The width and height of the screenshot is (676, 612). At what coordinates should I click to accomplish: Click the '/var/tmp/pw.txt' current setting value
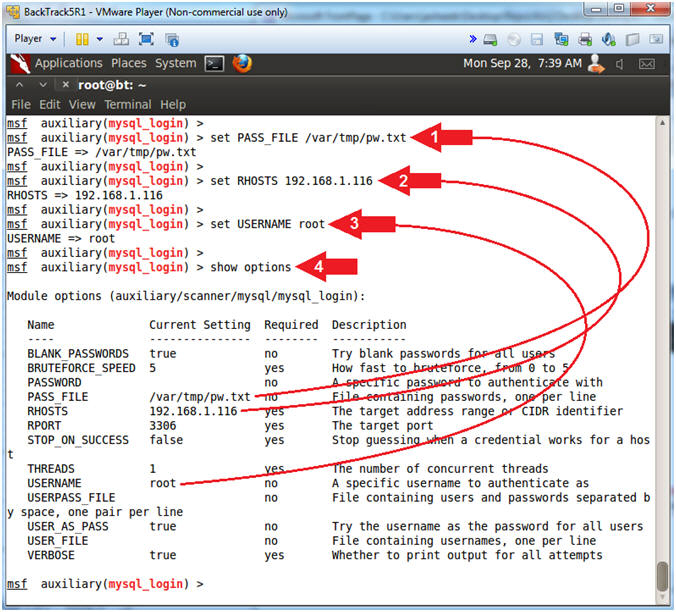pyautogui.click(x=200, y=397)
